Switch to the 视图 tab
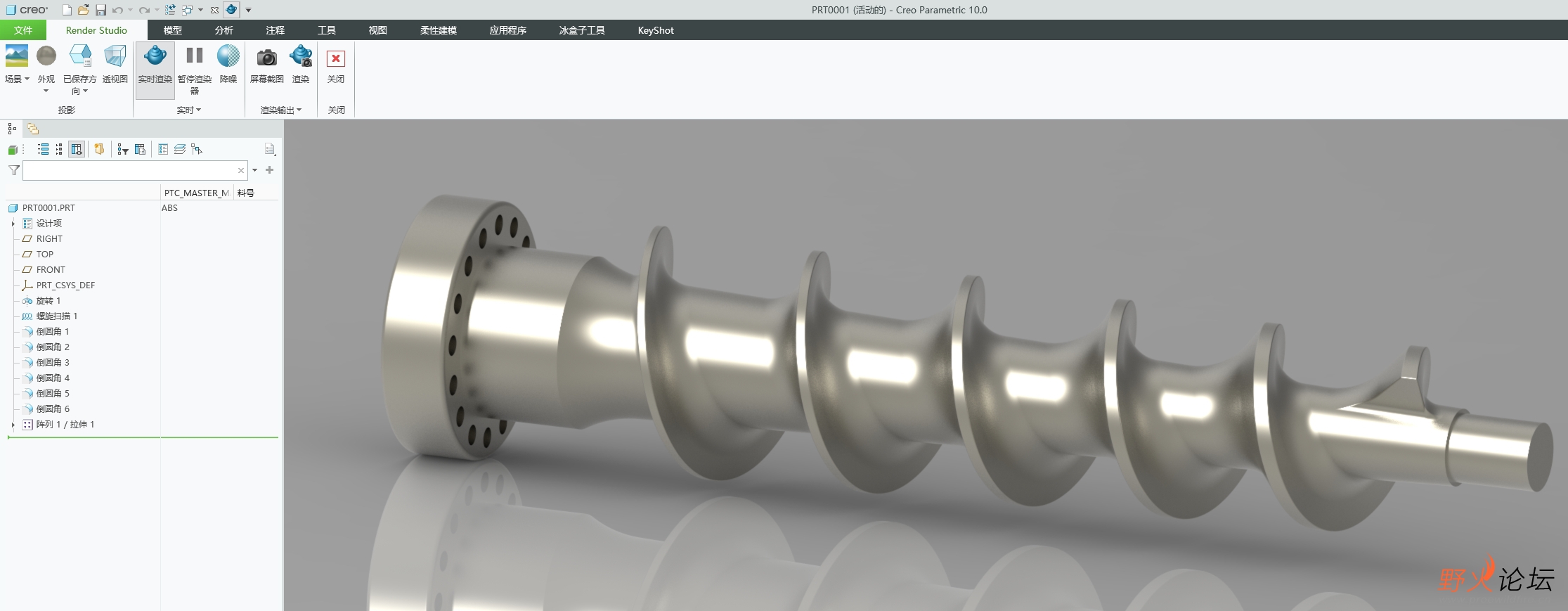This screenshot has width=1568, height=611. (378, 30)
